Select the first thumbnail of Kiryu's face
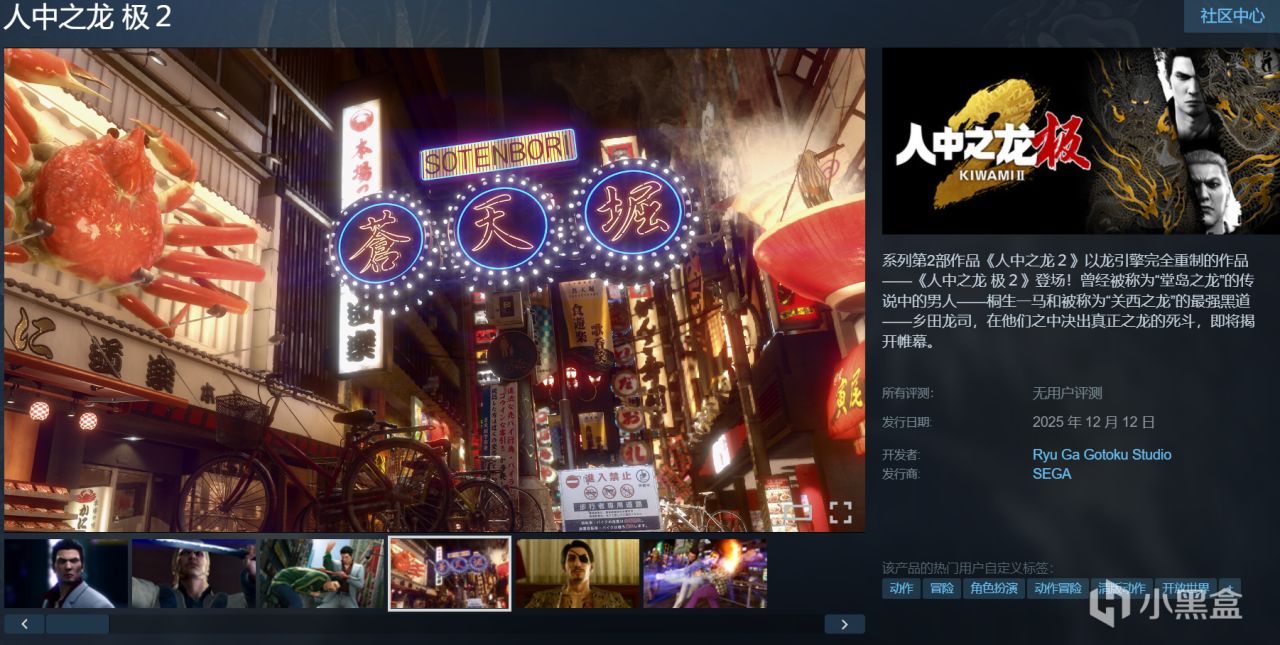 [66, 574]
